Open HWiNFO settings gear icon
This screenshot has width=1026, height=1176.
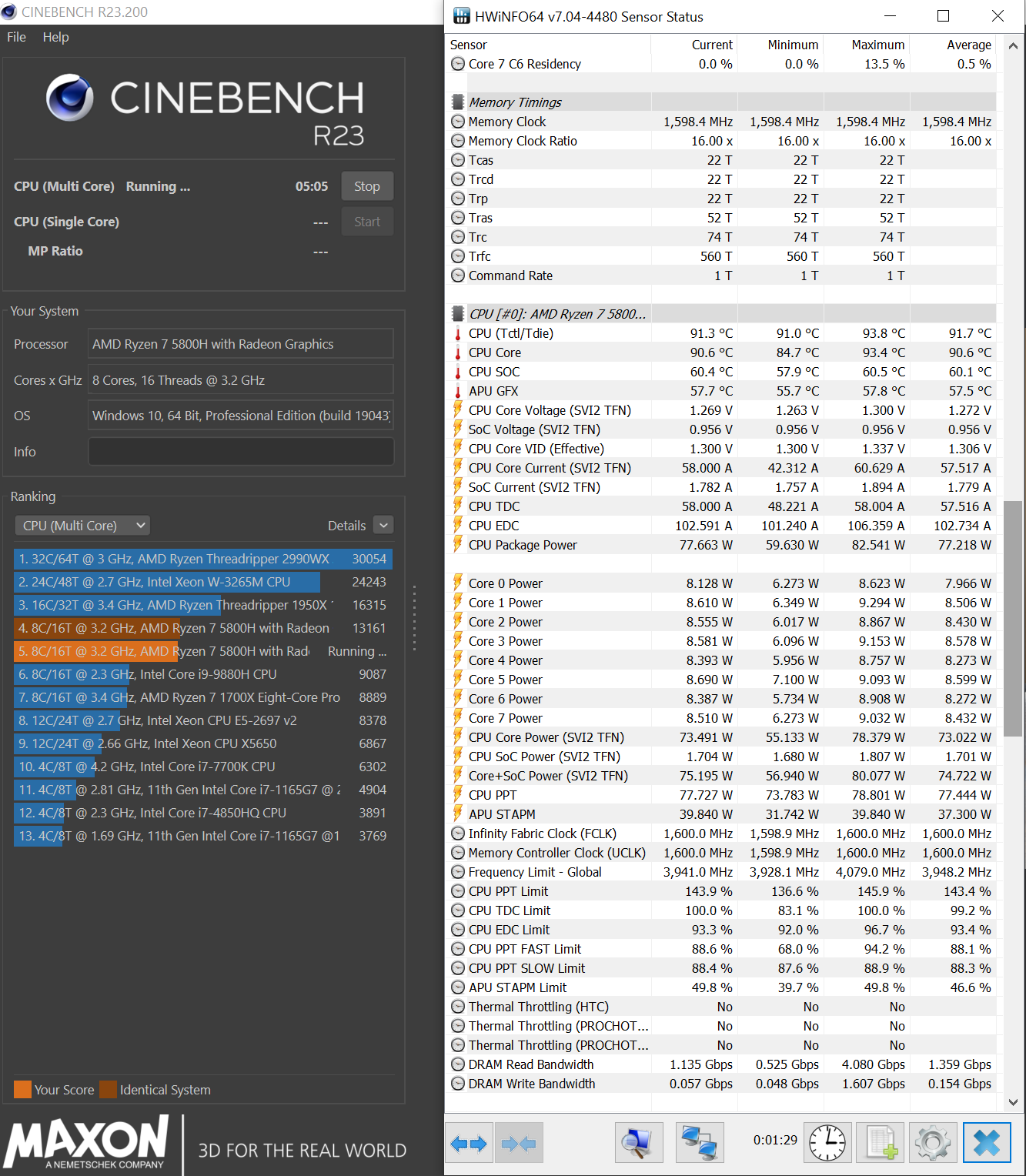pos(933,1143)
